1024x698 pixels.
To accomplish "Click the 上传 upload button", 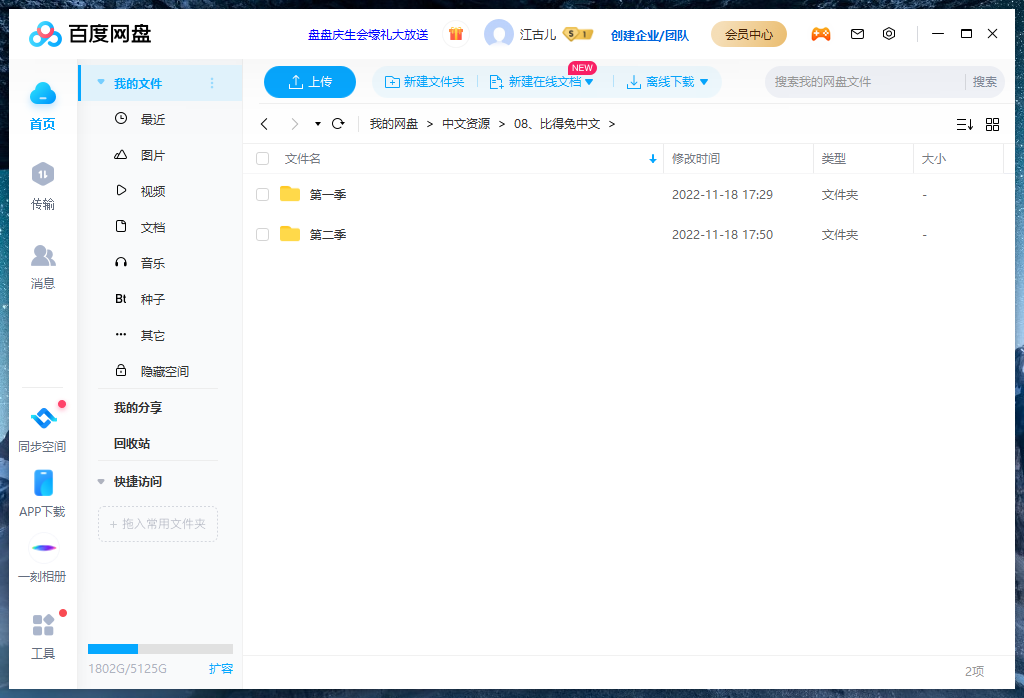I will (310, 81).
